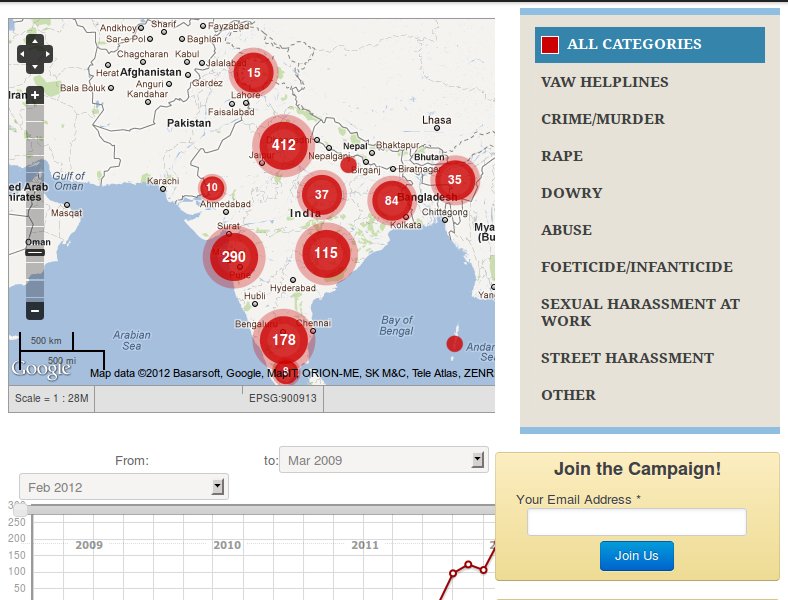Click the red All Categories color swatch
Viewport: 788px width, 600px height.
(550, 45)
